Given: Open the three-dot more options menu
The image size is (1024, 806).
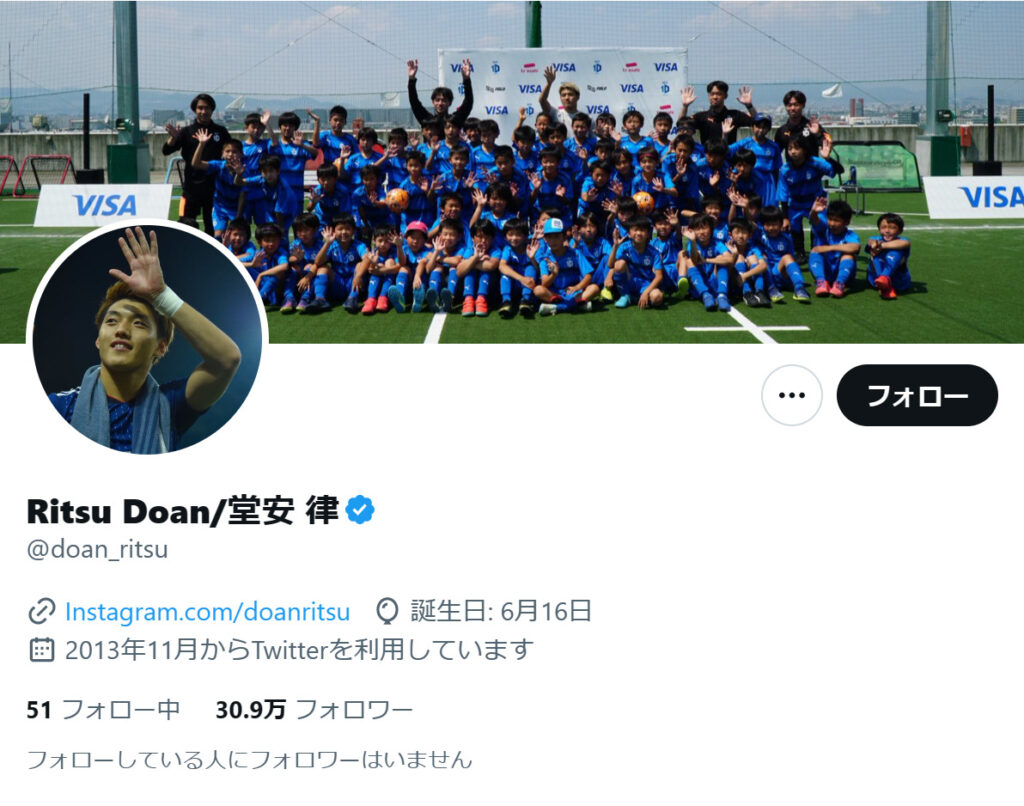Looking at the screenshot, I should 792,395.
